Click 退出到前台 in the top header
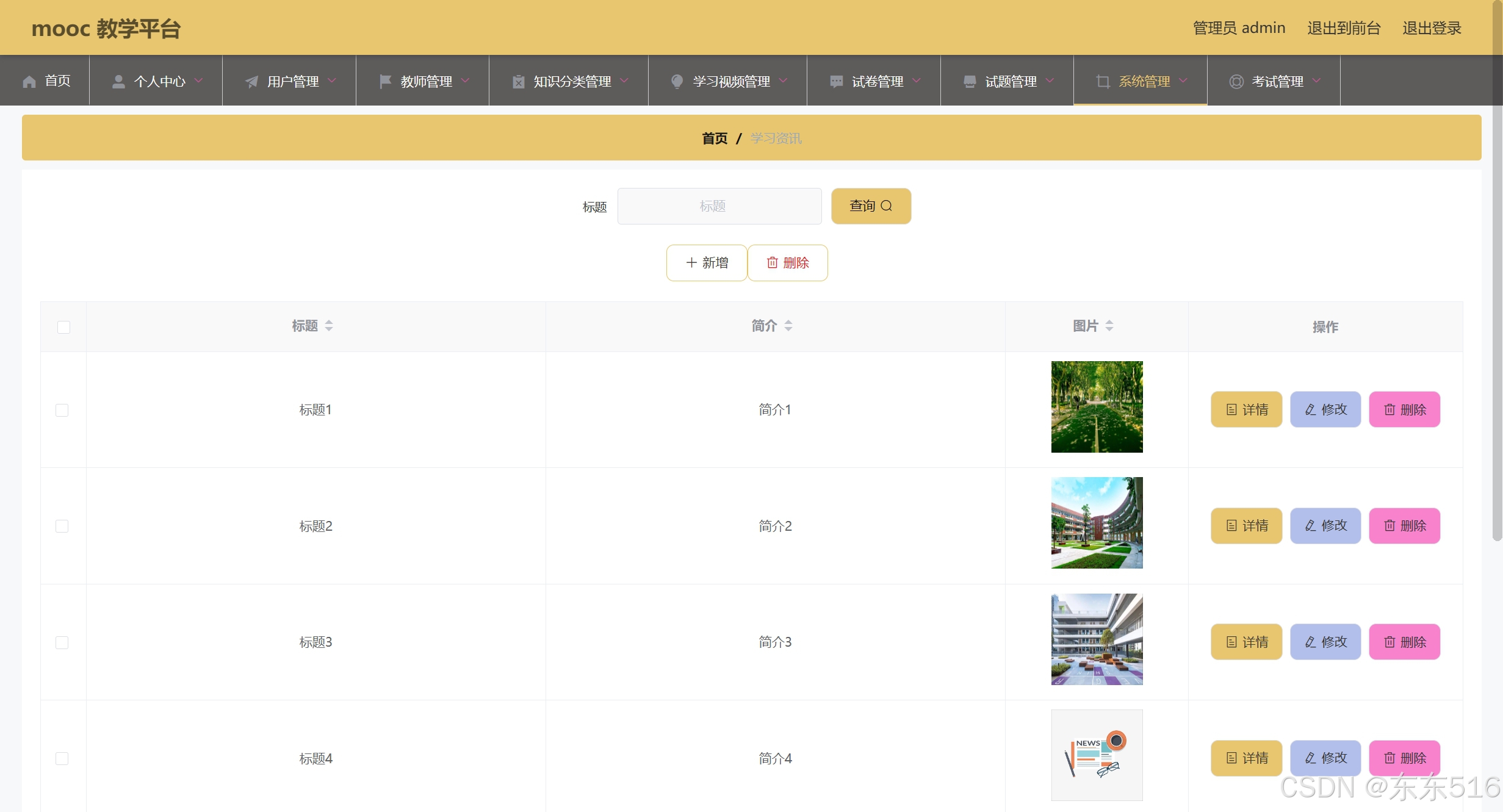Viewport: 1503px width, 812px height. point(1344,28)
